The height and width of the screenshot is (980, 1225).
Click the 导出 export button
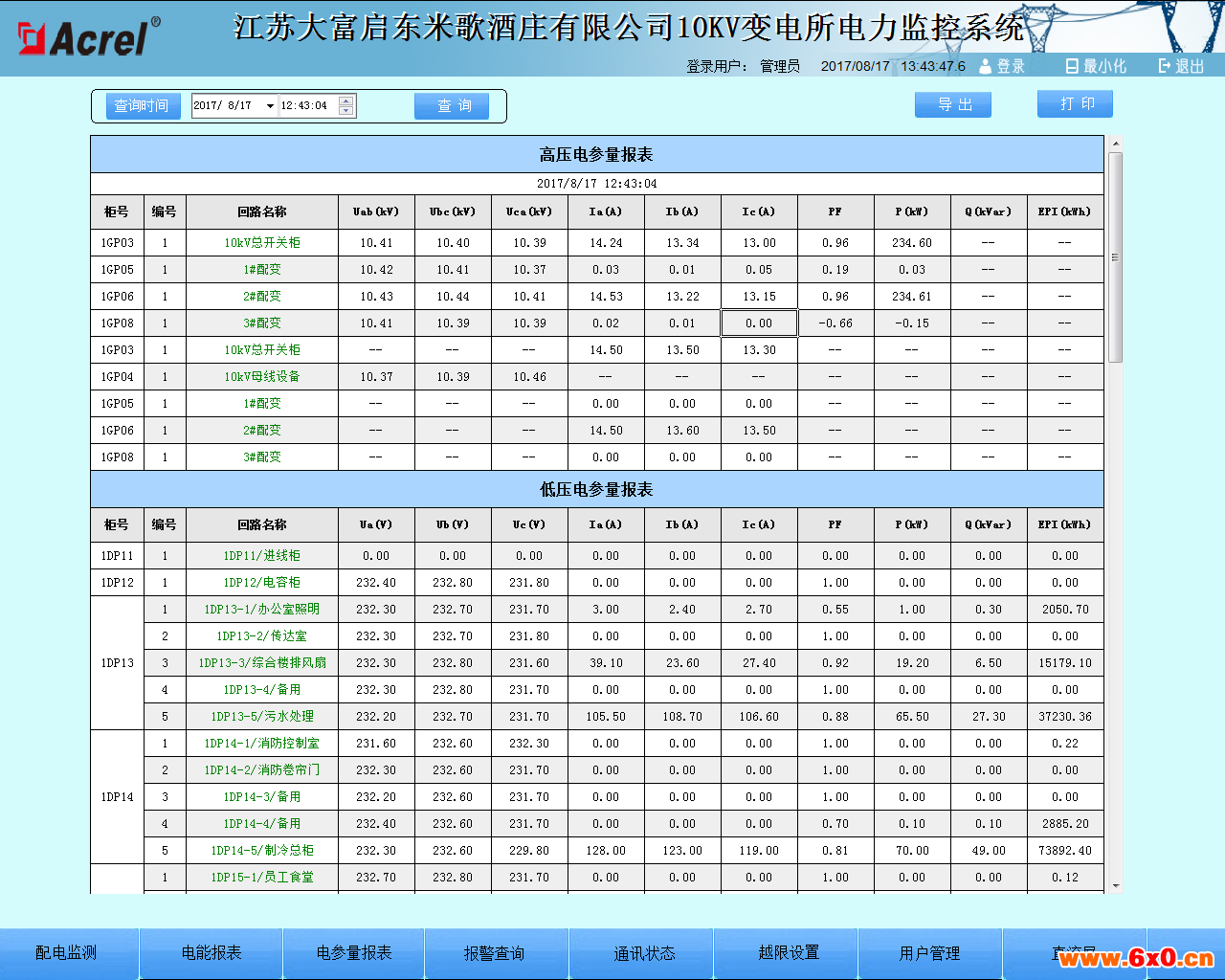[953, 104]
